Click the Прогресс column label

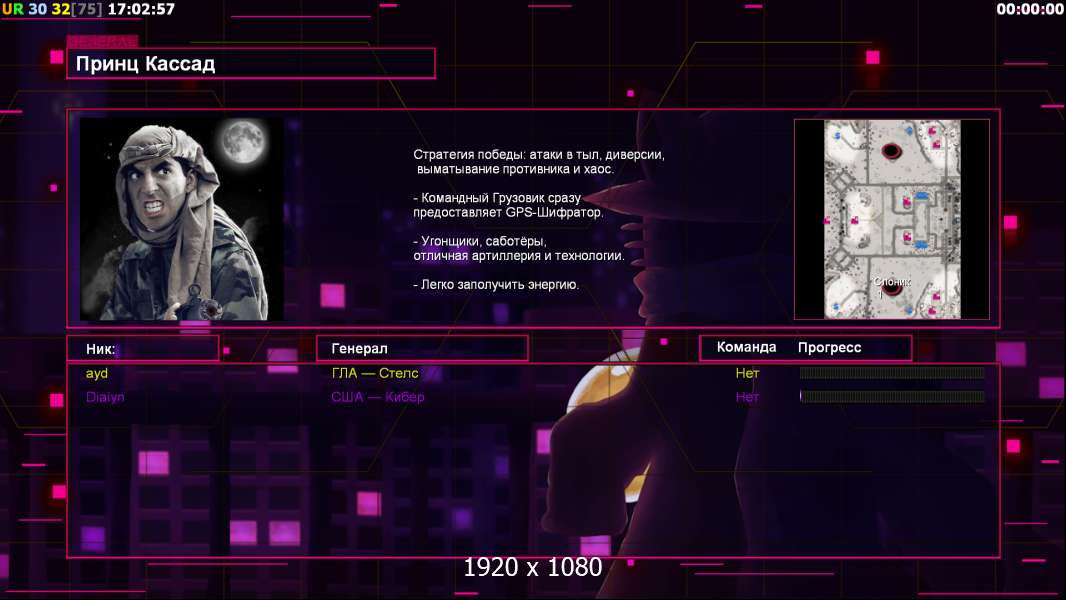(829, 347)
